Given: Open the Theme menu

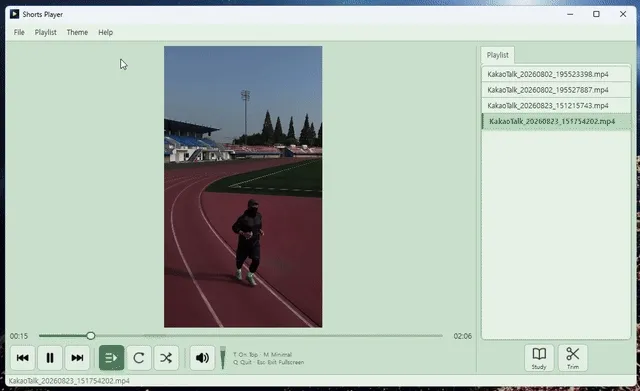Looking at the screenshot, I should click(77, 32).
